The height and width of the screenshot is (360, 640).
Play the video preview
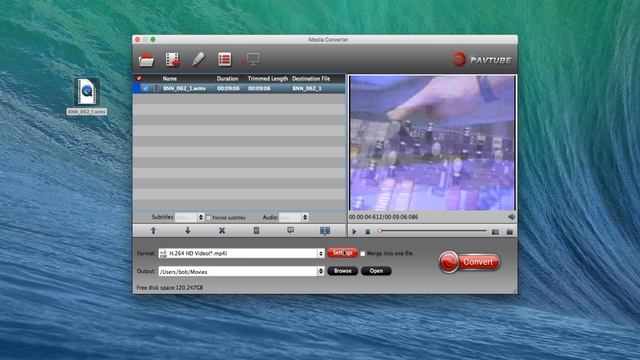click(x=354, y=232)
